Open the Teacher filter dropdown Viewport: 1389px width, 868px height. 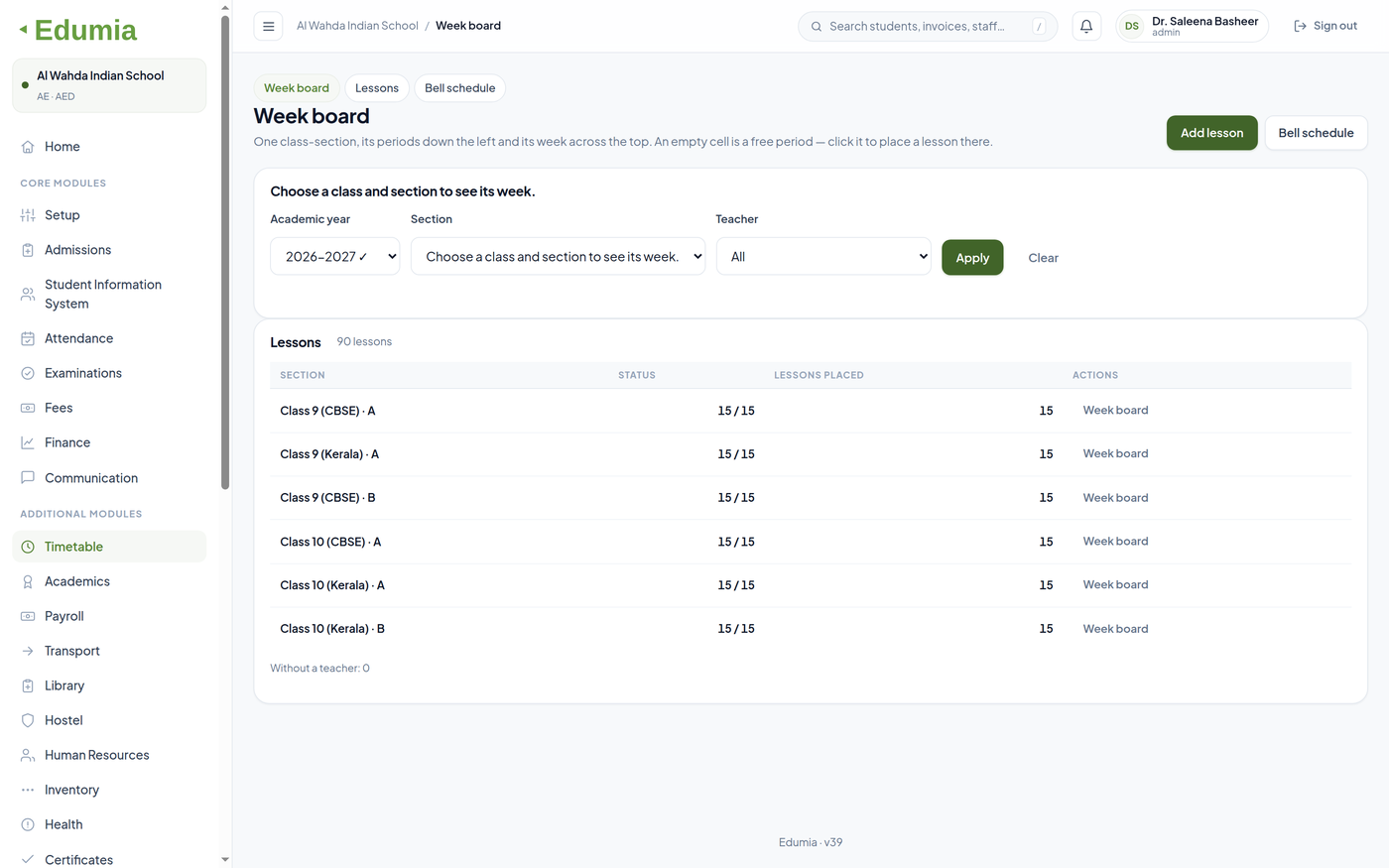pyautogui.click(x=823, y=256)
